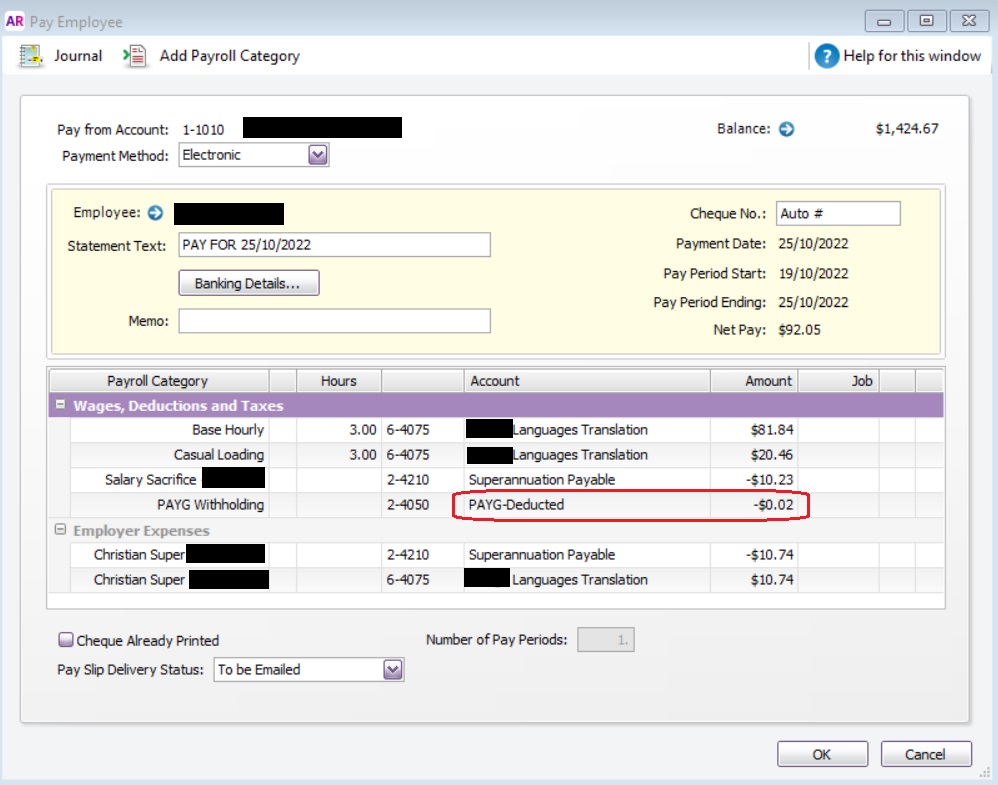Click the $20.46 Casual Loading amount
Viewport: 998px width, 785px height.
[771, 455]
